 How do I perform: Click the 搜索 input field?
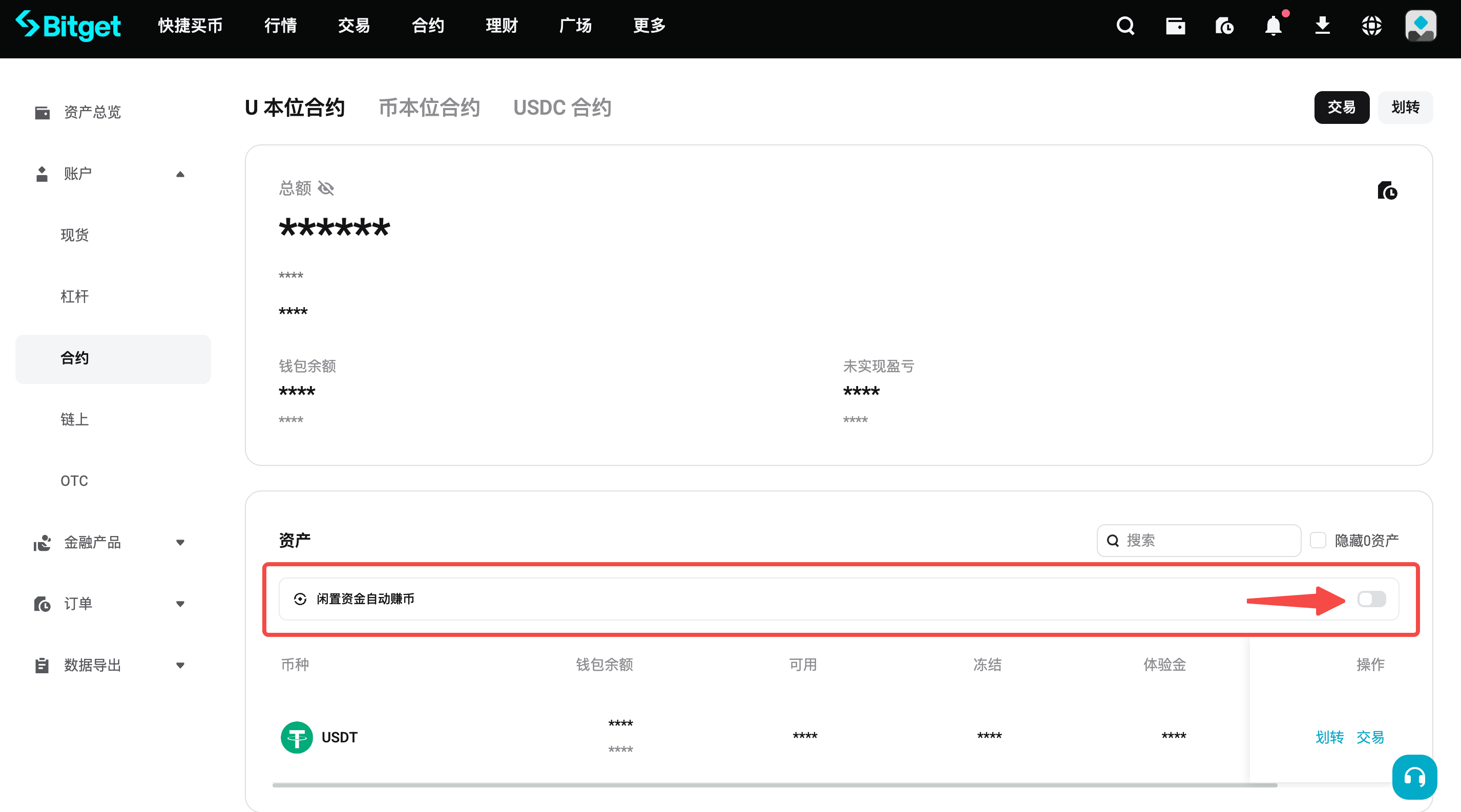tap(1198, 540)
